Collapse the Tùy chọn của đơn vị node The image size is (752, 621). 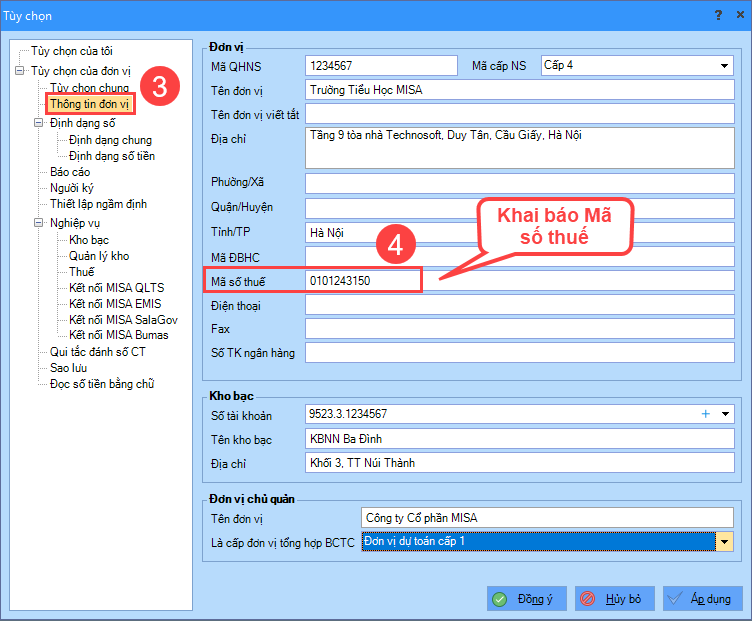tap(20, 71)
